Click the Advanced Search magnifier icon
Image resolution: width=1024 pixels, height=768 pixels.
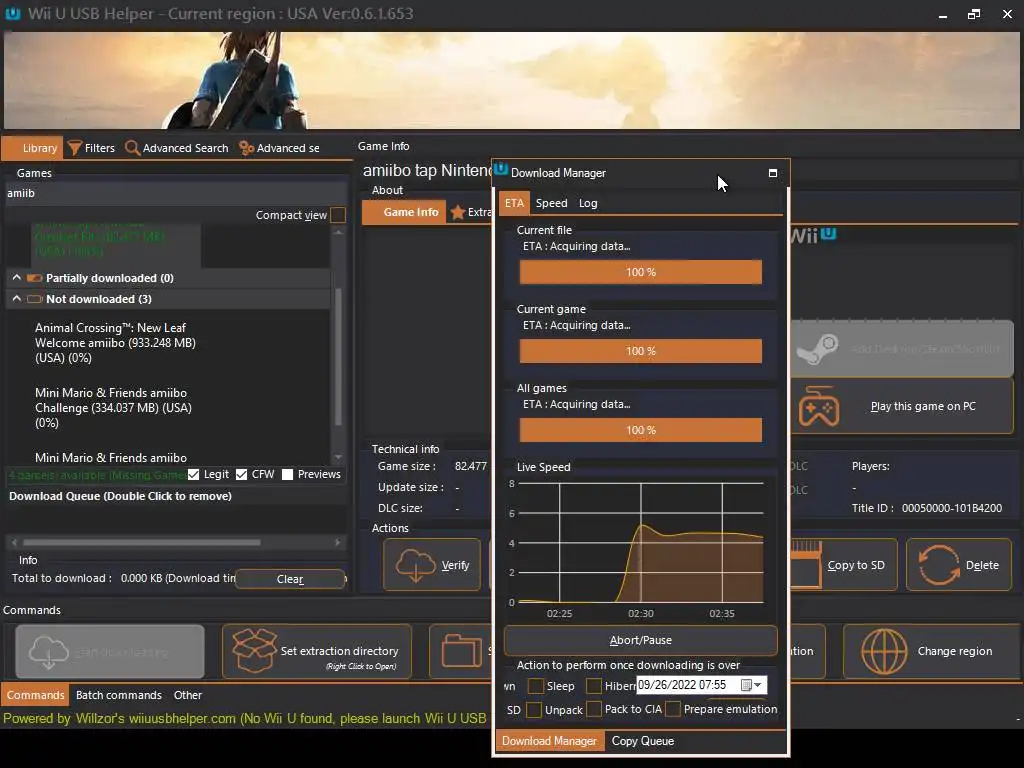click(x=132, y=148)
